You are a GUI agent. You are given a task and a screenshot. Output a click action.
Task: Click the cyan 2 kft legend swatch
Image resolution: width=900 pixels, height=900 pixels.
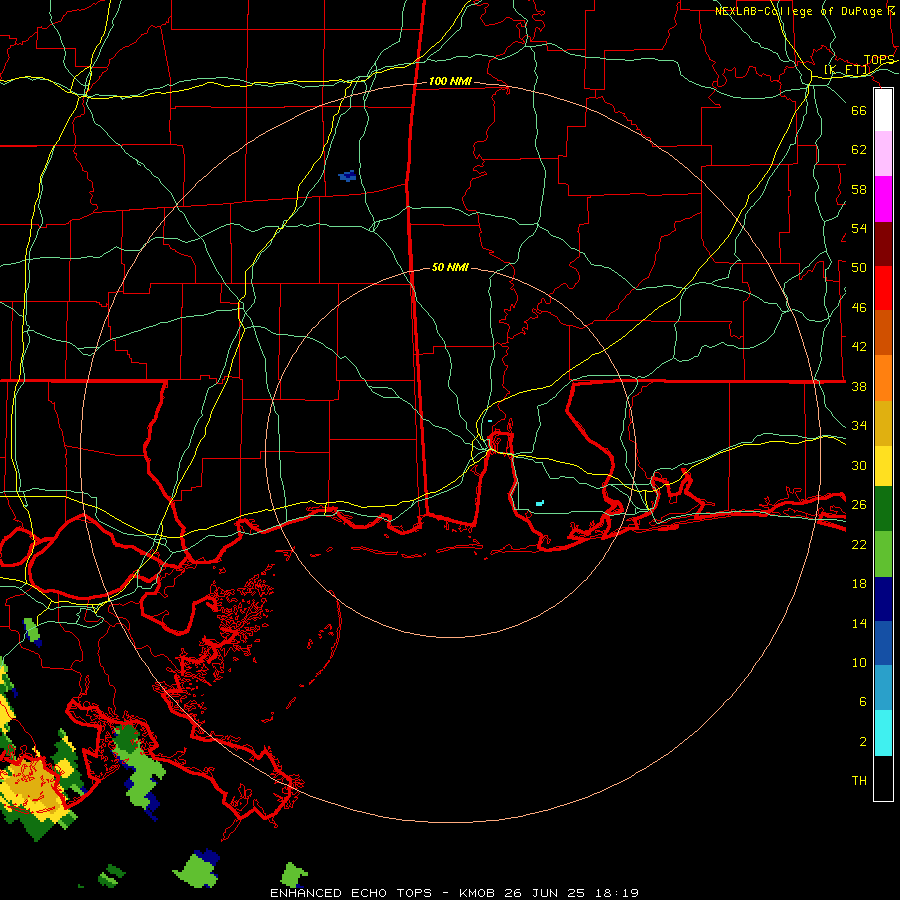coord(883,733)
